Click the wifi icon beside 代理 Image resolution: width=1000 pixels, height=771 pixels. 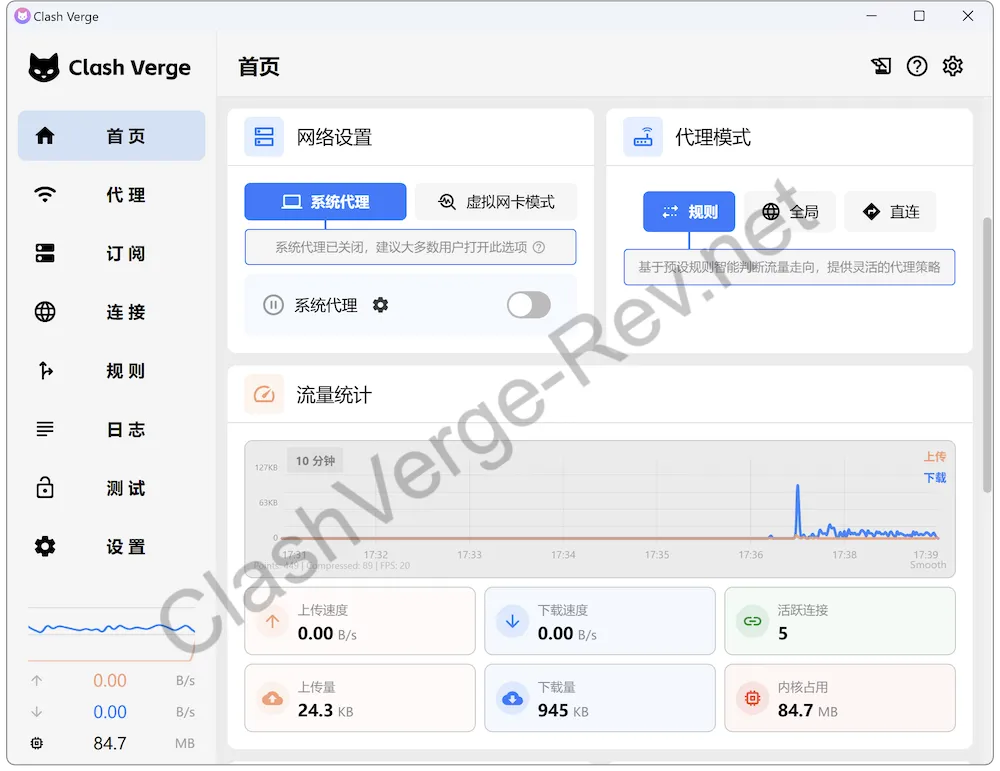[x=45, y=195]
